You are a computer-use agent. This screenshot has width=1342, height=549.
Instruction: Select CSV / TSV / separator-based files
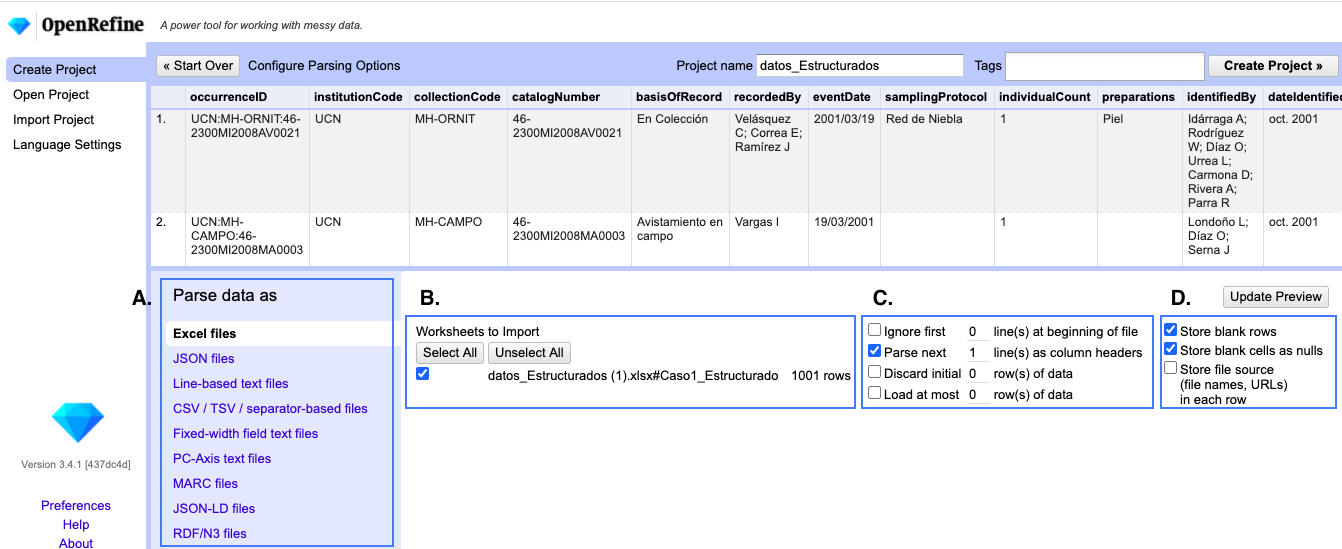270,409
